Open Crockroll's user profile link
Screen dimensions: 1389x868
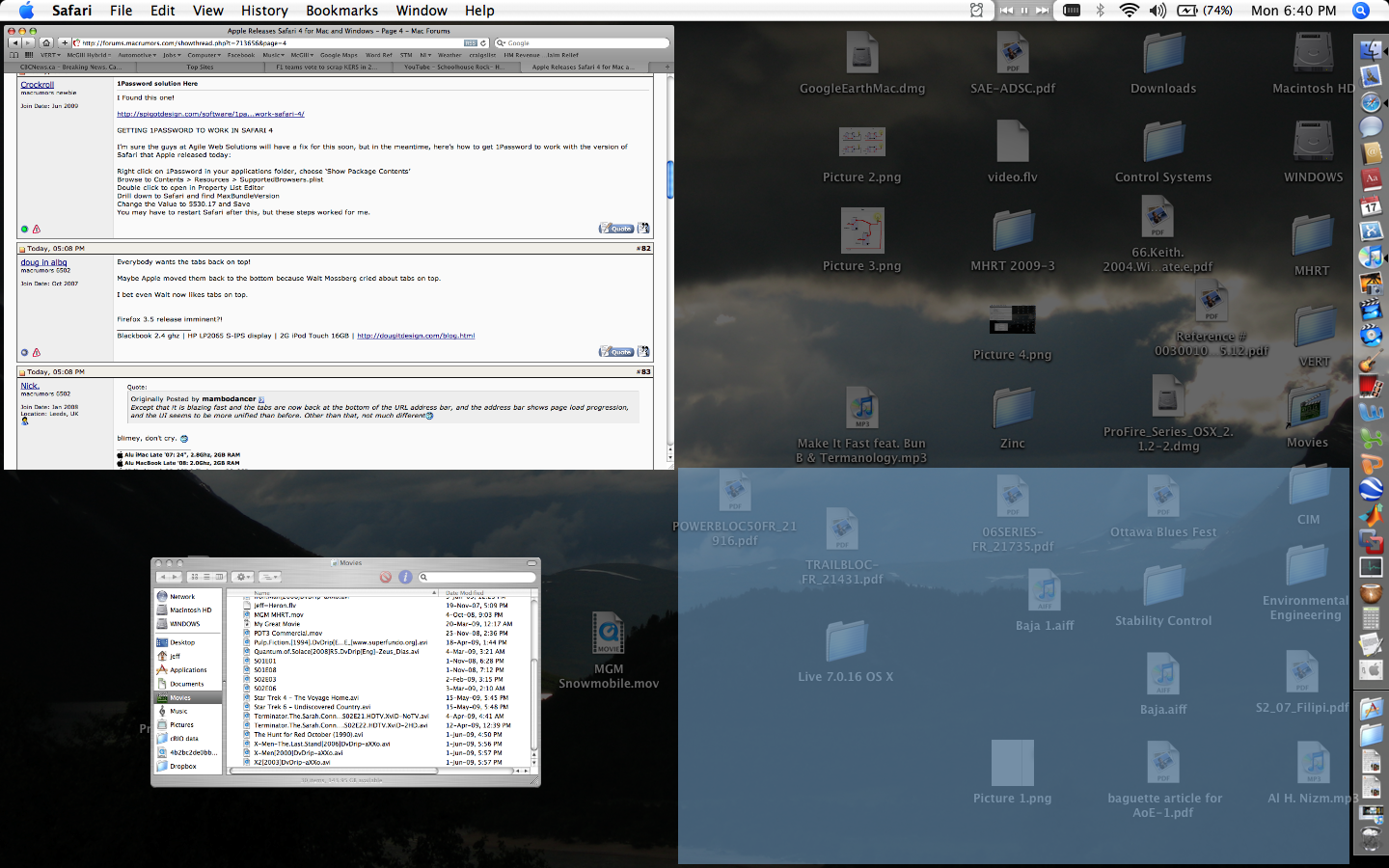(38, 85)
